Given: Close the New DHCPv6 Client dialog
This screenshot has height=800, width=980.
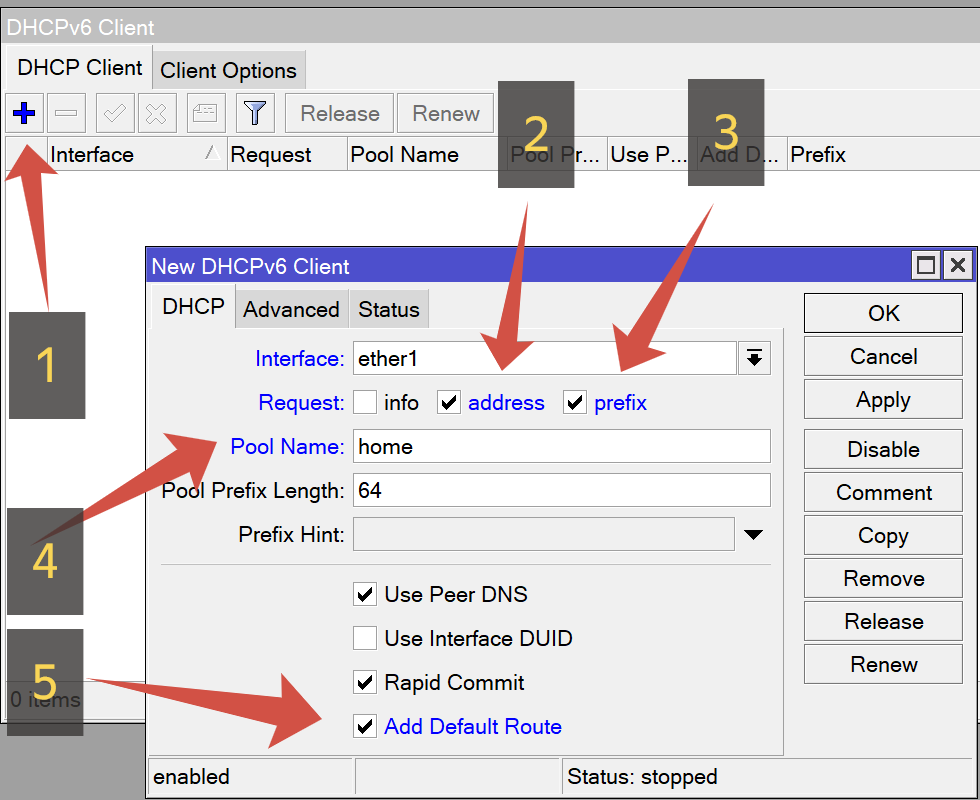Looking at the screenshot, I should click(x=958, y=266).
